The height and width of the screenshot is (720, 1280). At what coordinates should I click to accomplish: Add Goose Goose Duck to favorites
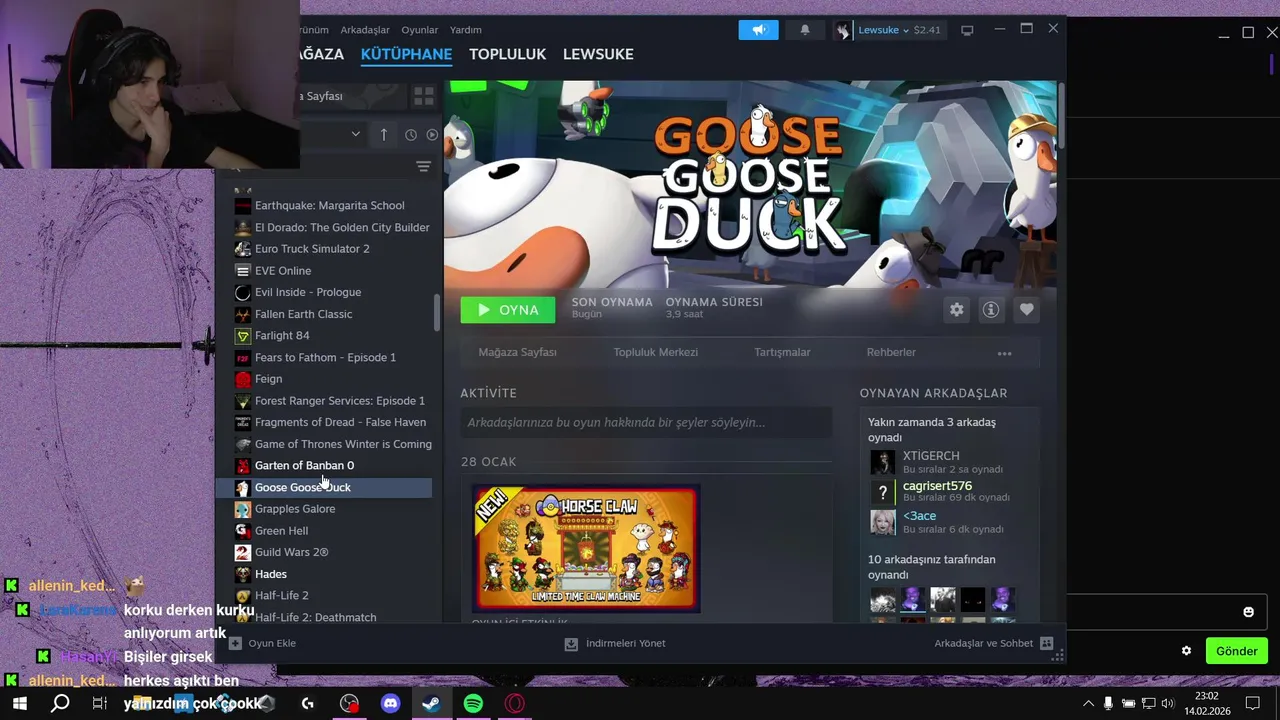coord(1026,310)
